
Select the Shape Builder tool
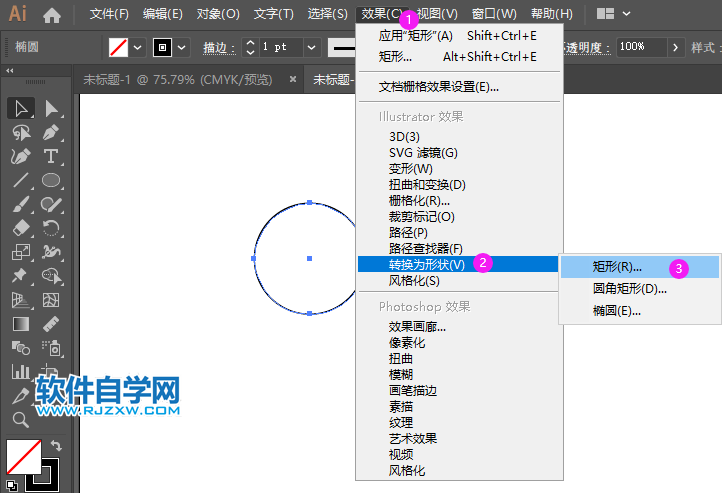click(51, 276)
